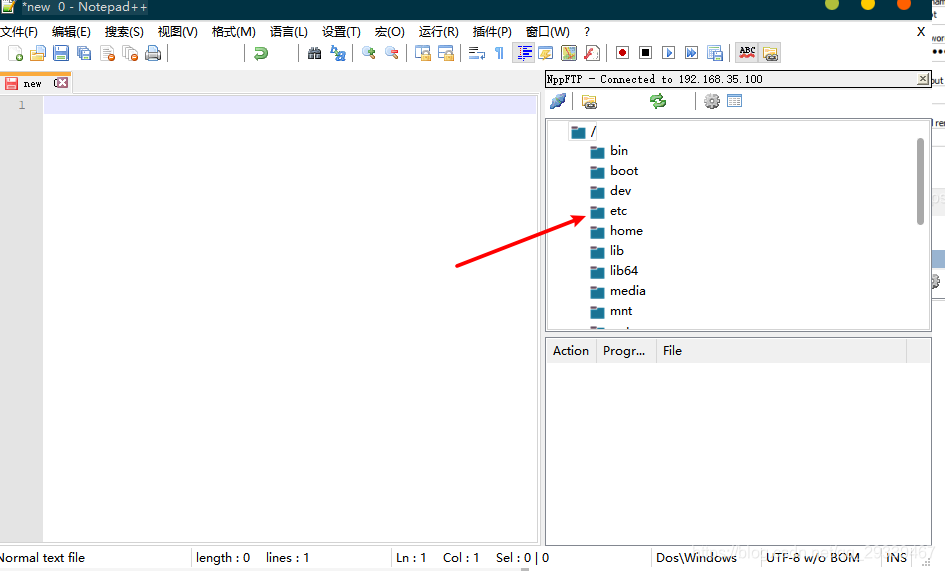Open the 编辑(E) menu

coord(71,31)
